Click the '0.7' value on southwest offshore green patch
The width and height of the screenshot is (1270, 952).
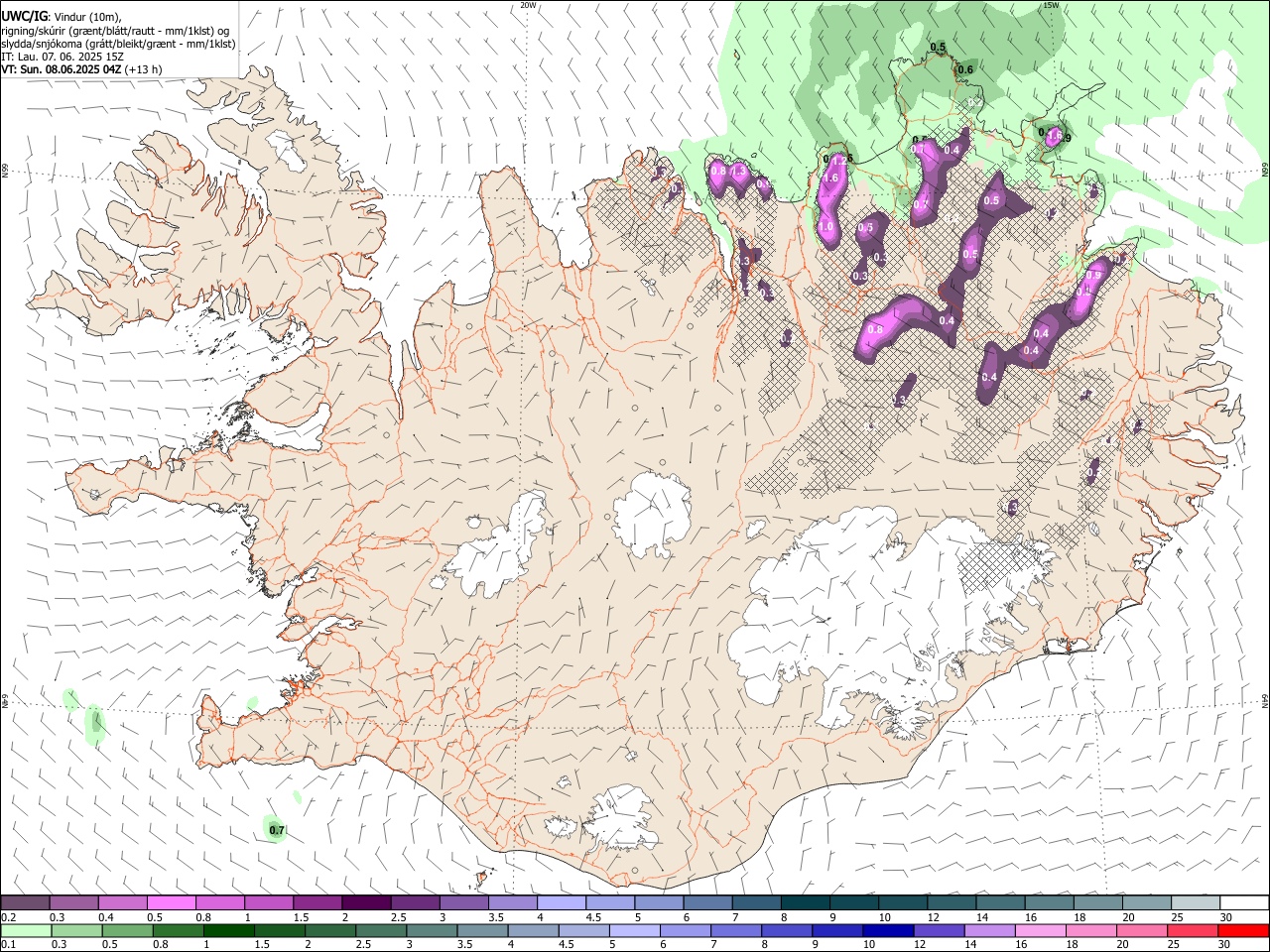pyautogui.click(x=277, y=830)
